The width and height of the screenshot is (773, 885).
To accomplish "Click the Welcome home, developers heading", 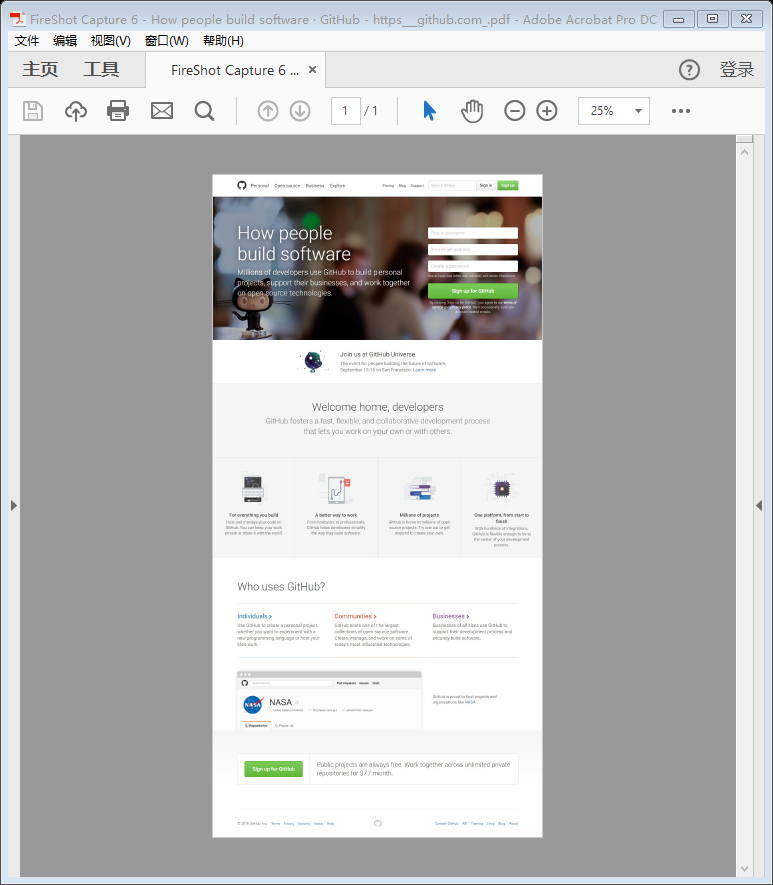I will coord(377,407).
